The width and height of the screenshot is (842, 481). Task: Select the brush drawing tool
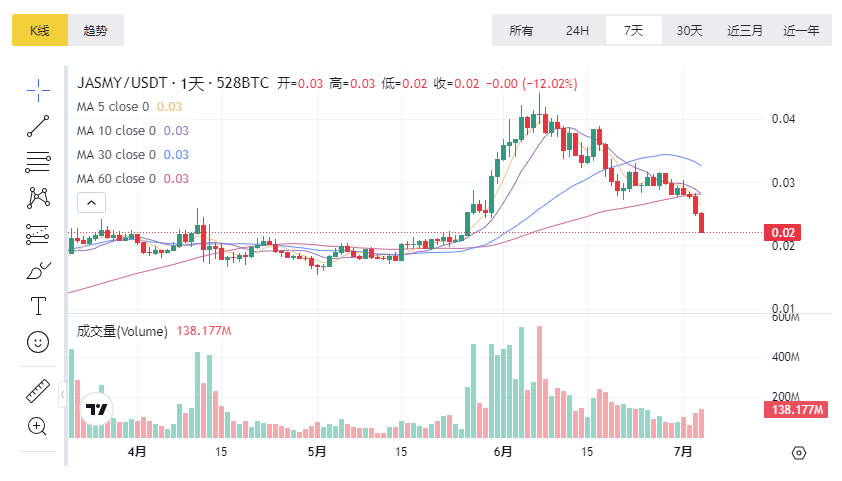38,270
